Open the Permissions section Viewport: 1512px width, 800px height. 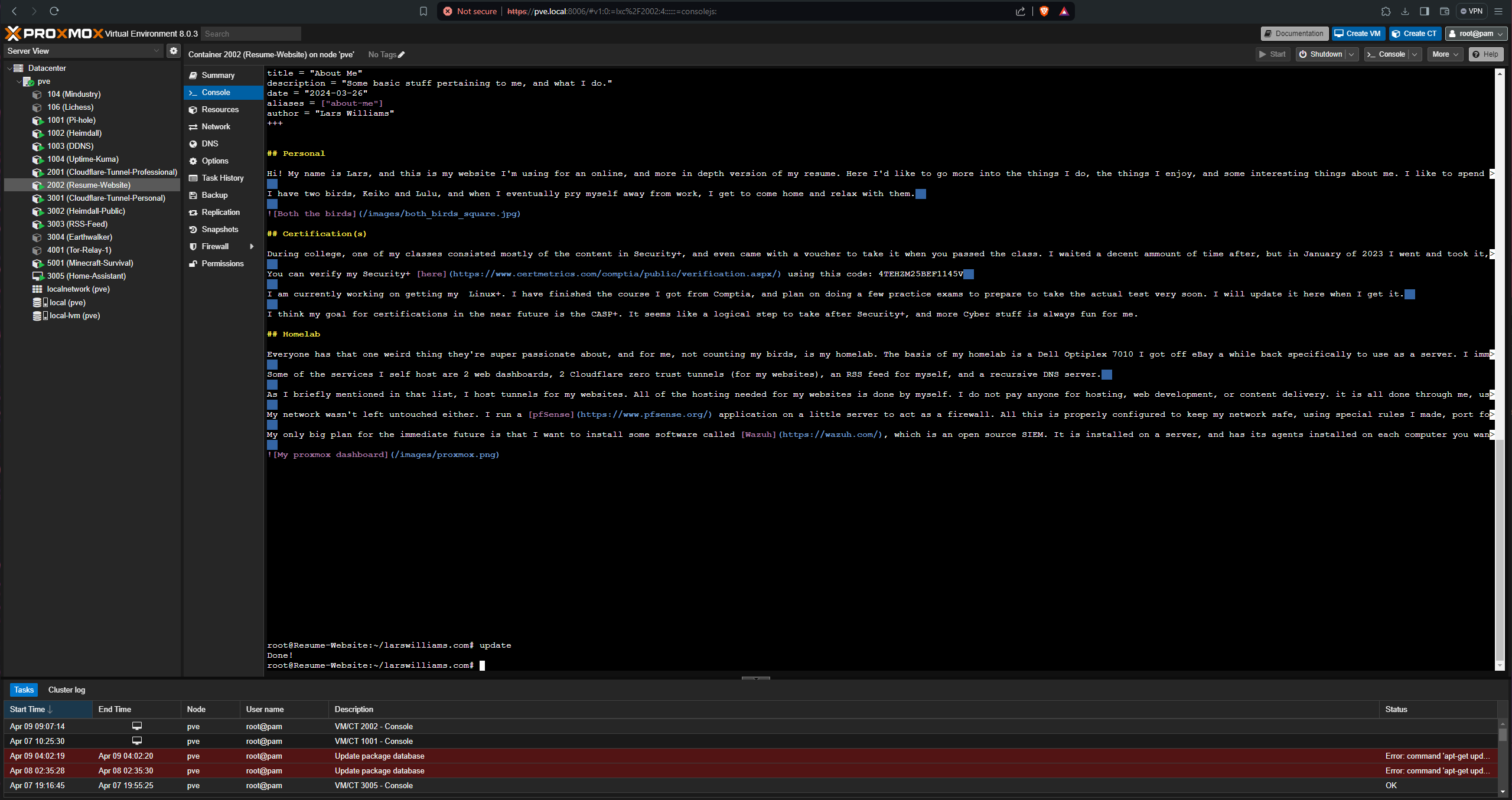click(x=223, y=264)
